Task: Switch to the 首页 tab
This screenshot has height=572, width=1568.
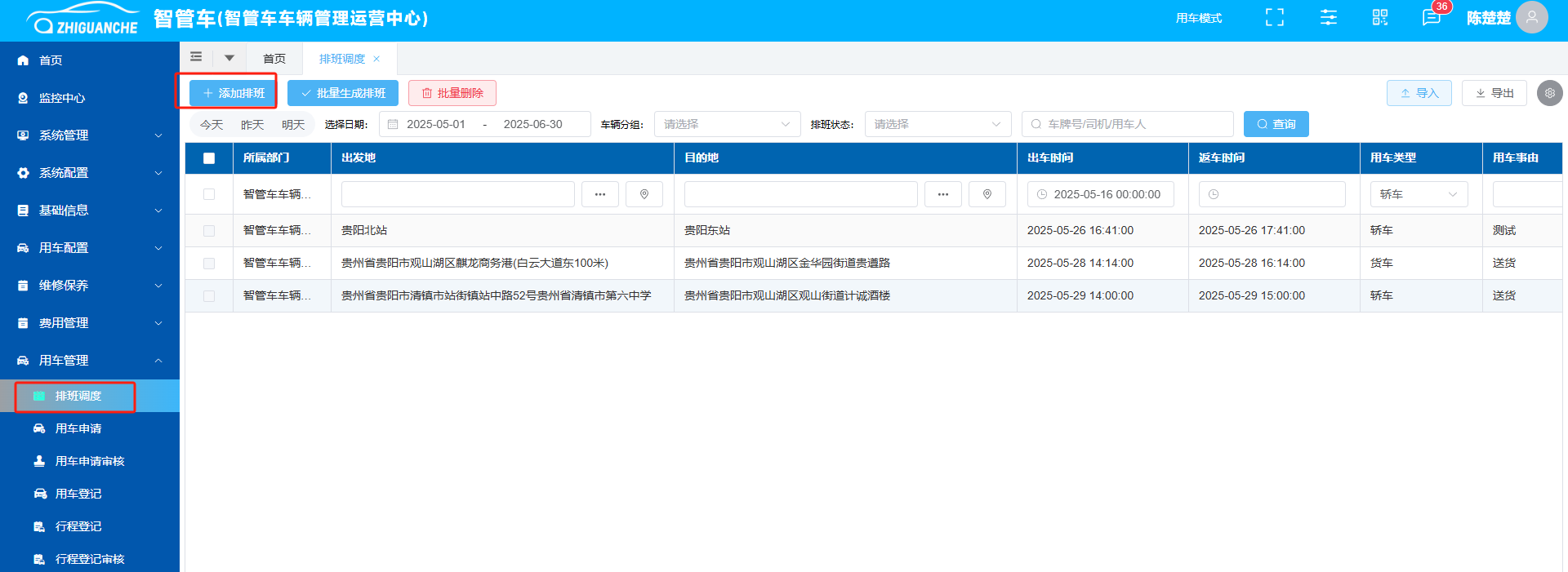Action: 274,59
